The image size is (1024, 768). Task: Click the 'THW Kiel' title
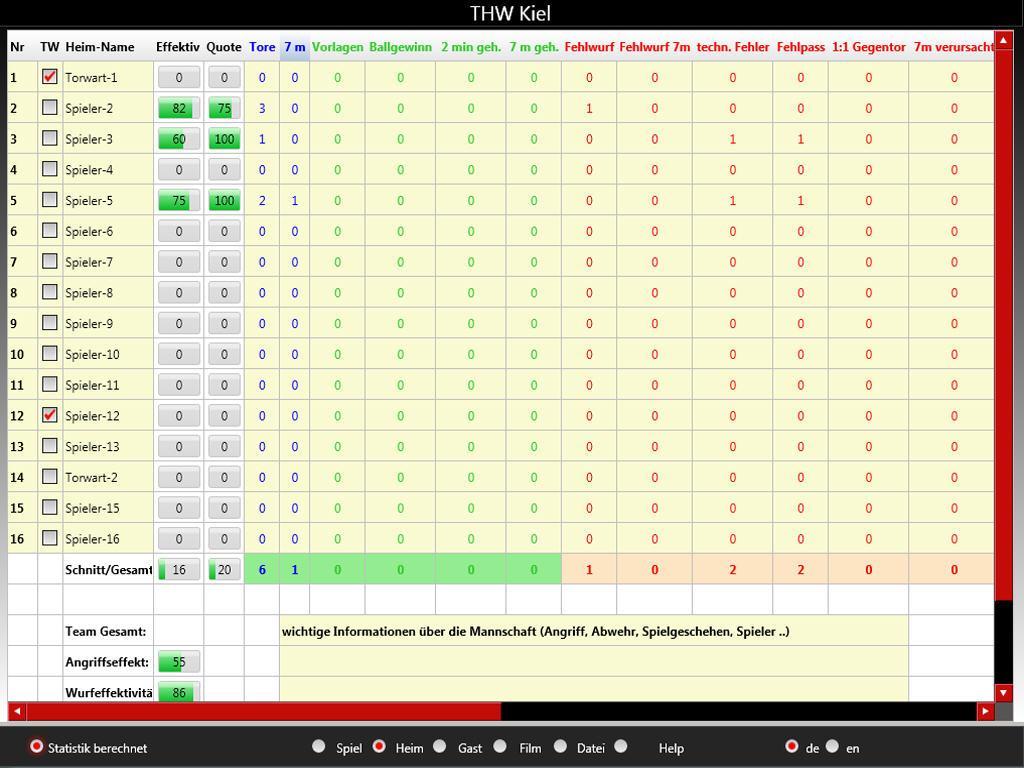pyautogui.click(x=510, y=13)
